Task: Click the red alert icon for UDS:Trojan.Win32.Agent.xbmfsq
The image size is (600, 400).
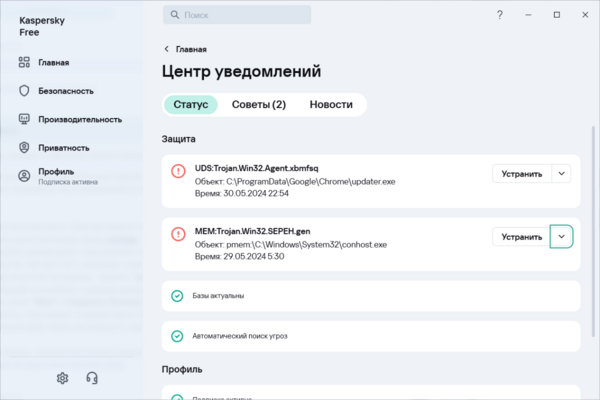Action: 178,171
